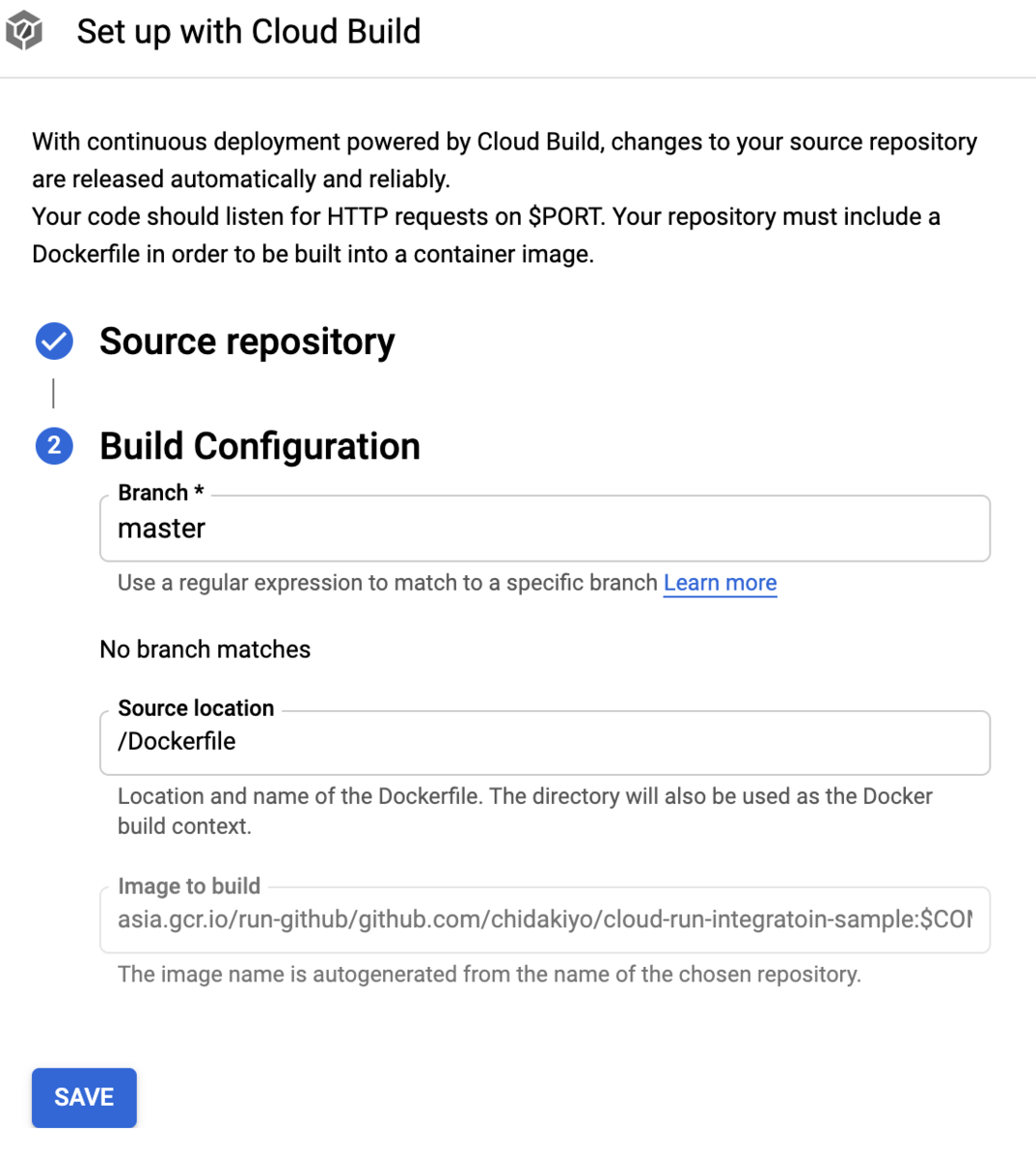
Task: Click the "Image to build" field label
Action: coord(189,886)
